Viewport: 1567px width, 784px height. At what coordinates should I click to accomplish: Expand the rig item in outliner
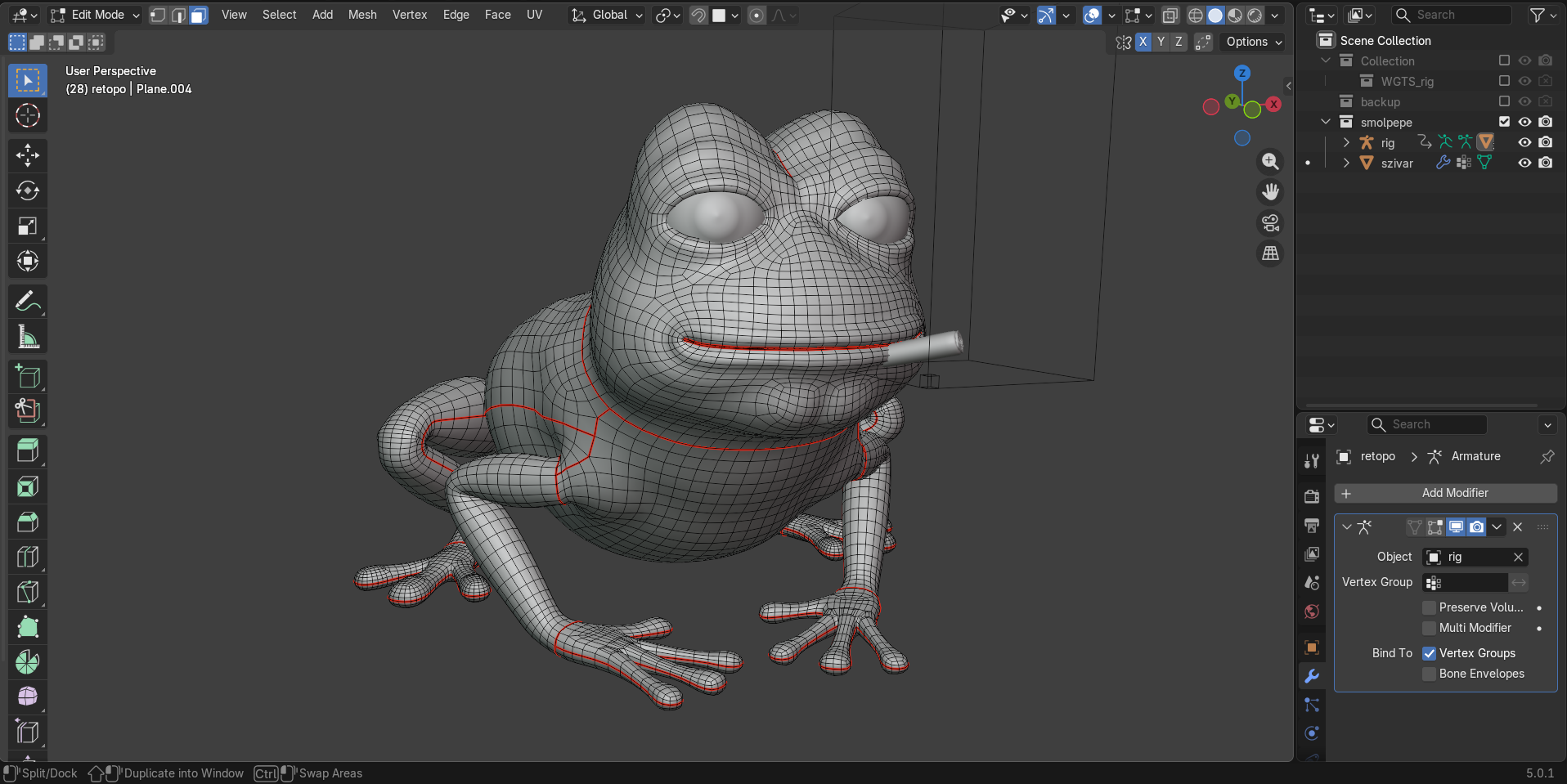1346,143
